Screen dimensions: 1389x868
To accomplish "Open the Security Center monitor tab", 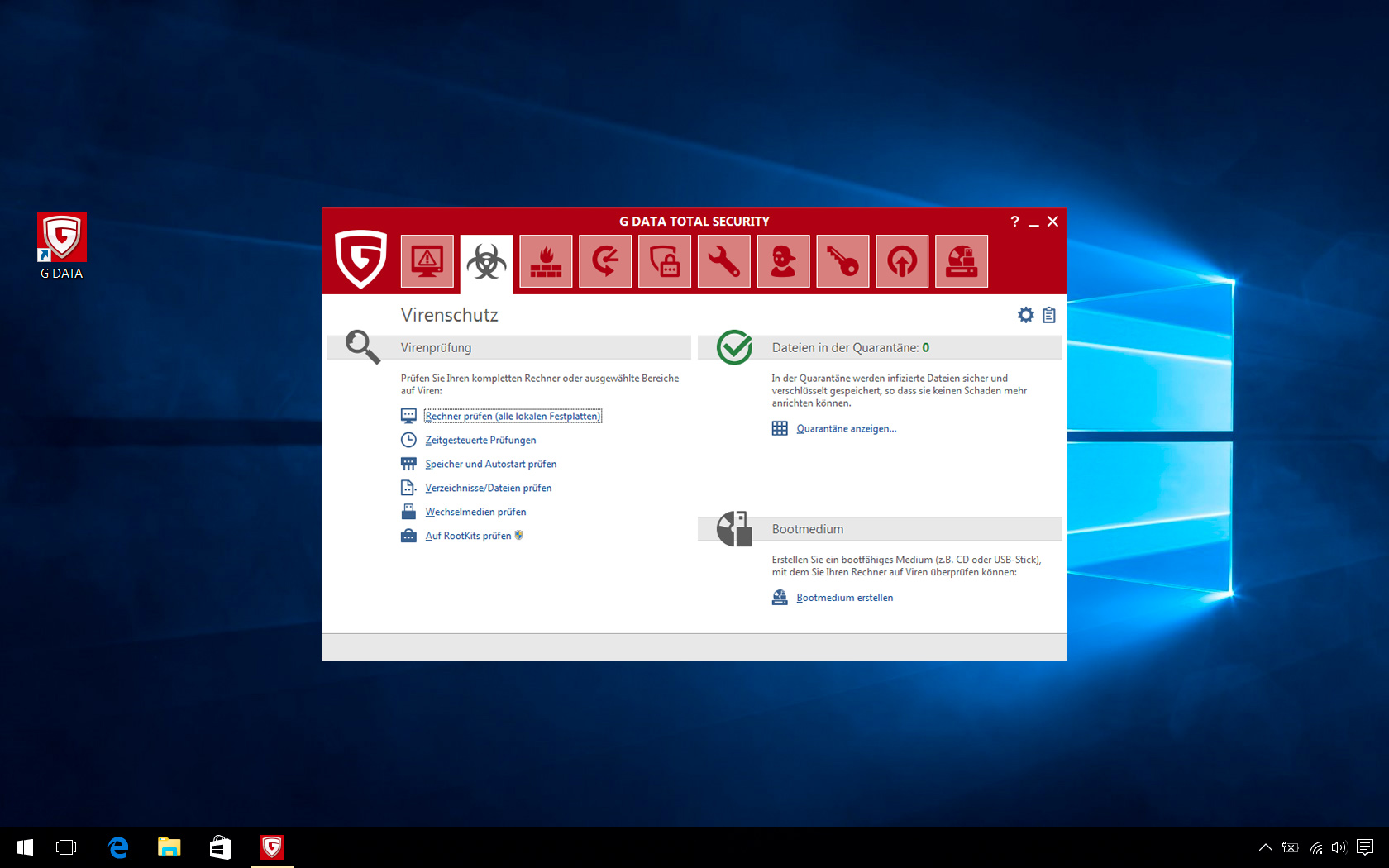I will tap(427, 261).
